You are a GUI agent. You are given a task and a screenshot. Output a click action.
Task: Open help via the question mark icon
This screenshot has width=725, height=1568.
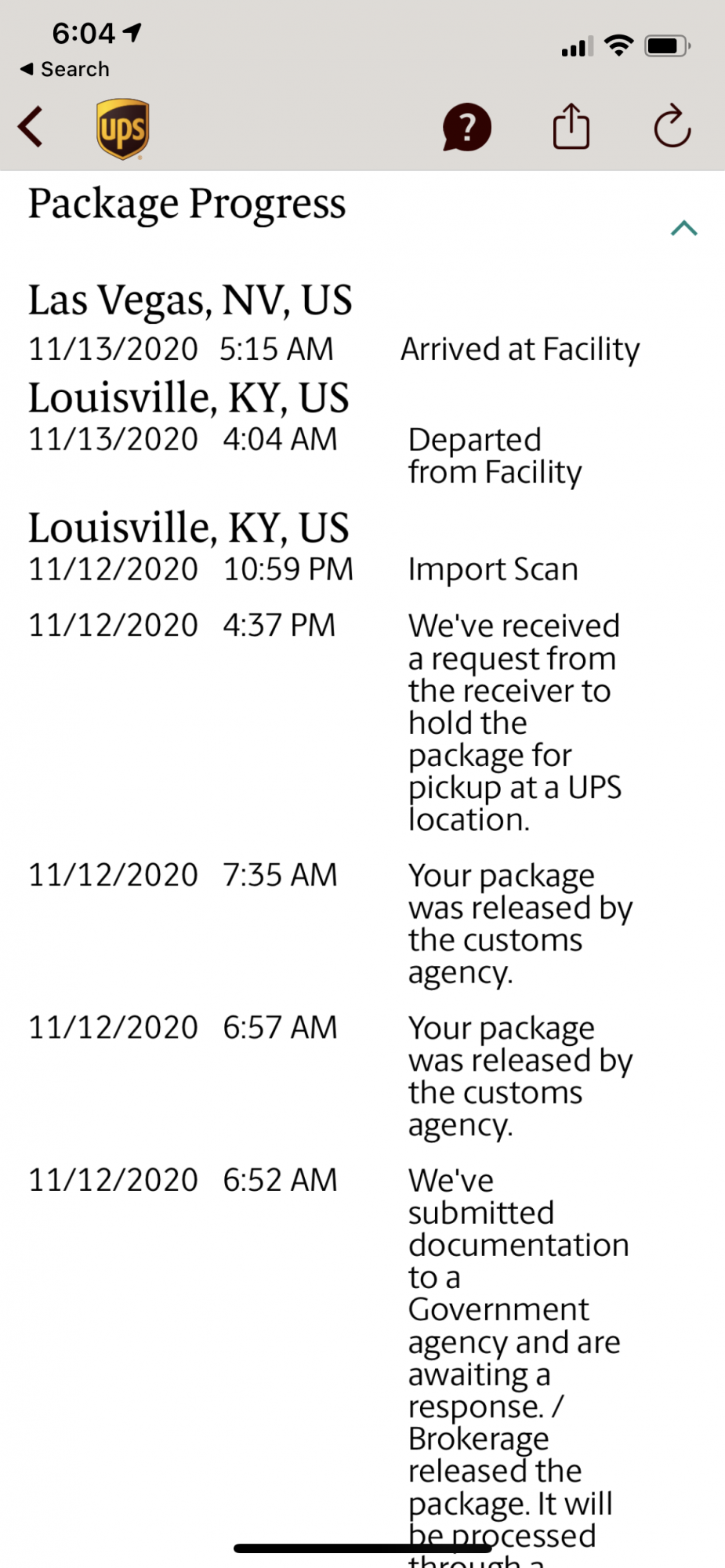point(466,127)
